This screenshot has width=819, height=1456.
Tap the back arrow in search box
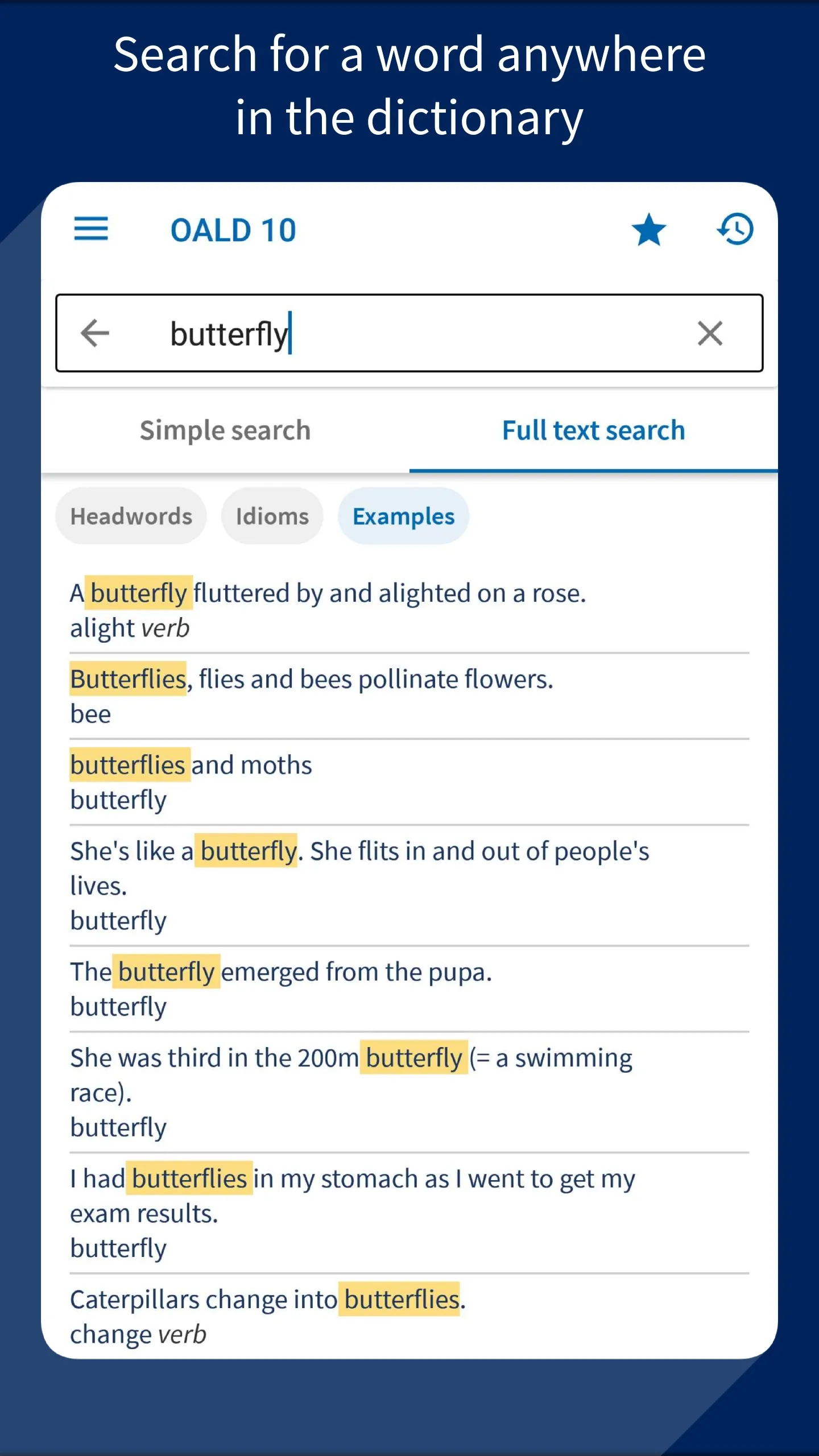pos(95,333)
